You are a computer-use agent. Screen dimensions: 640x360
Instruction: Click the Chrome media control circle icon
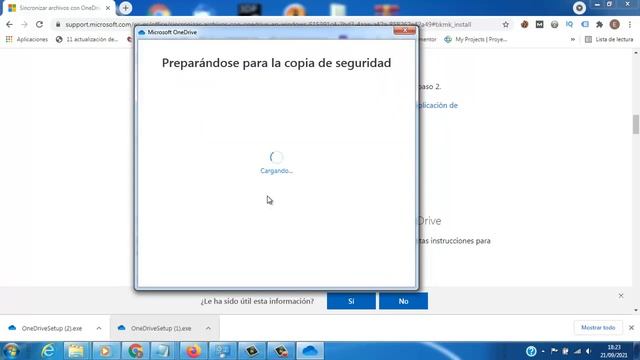pos(579,8)
